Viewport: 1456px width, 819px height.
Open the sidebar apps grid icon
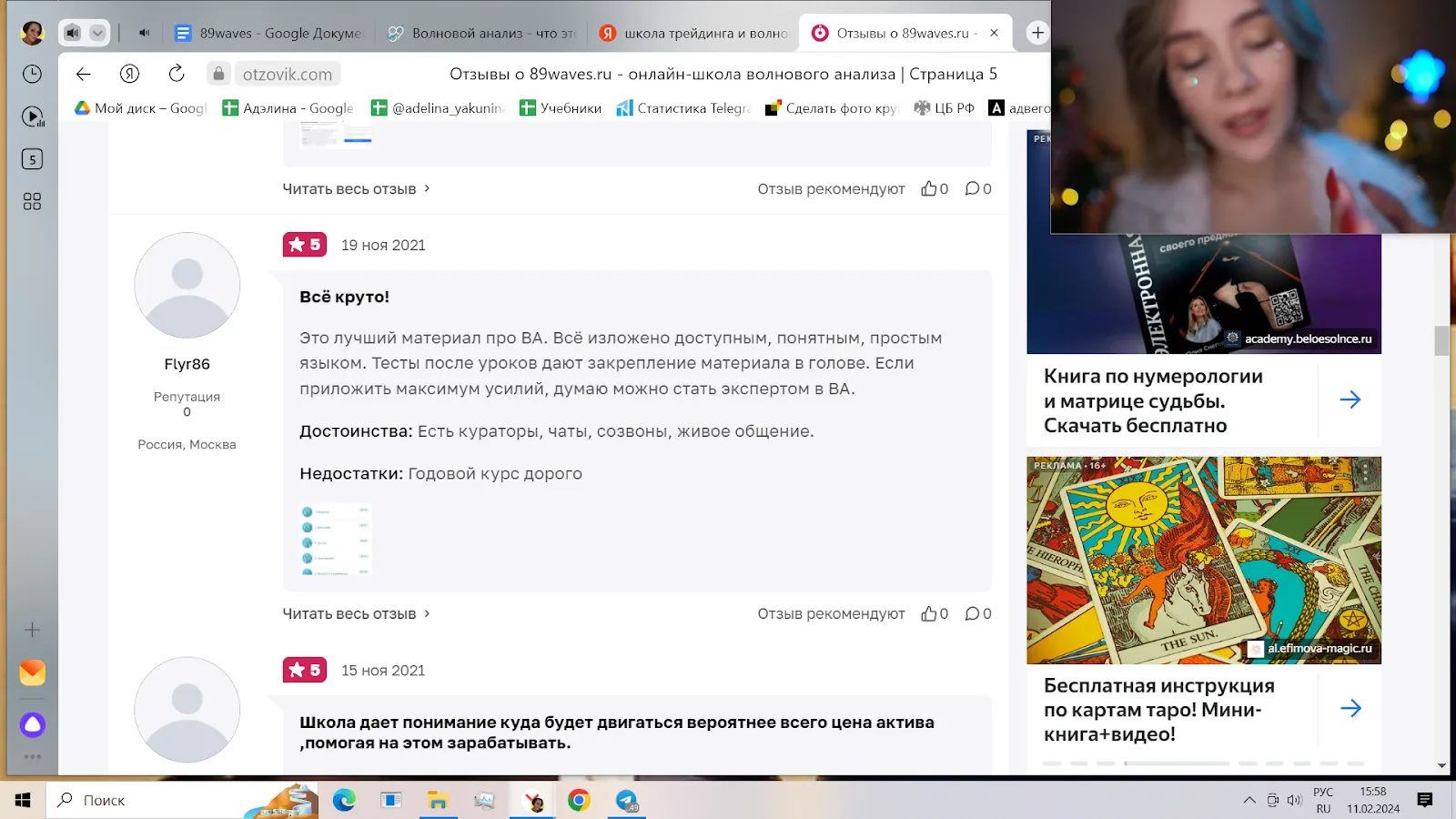(x=32, y=201)
